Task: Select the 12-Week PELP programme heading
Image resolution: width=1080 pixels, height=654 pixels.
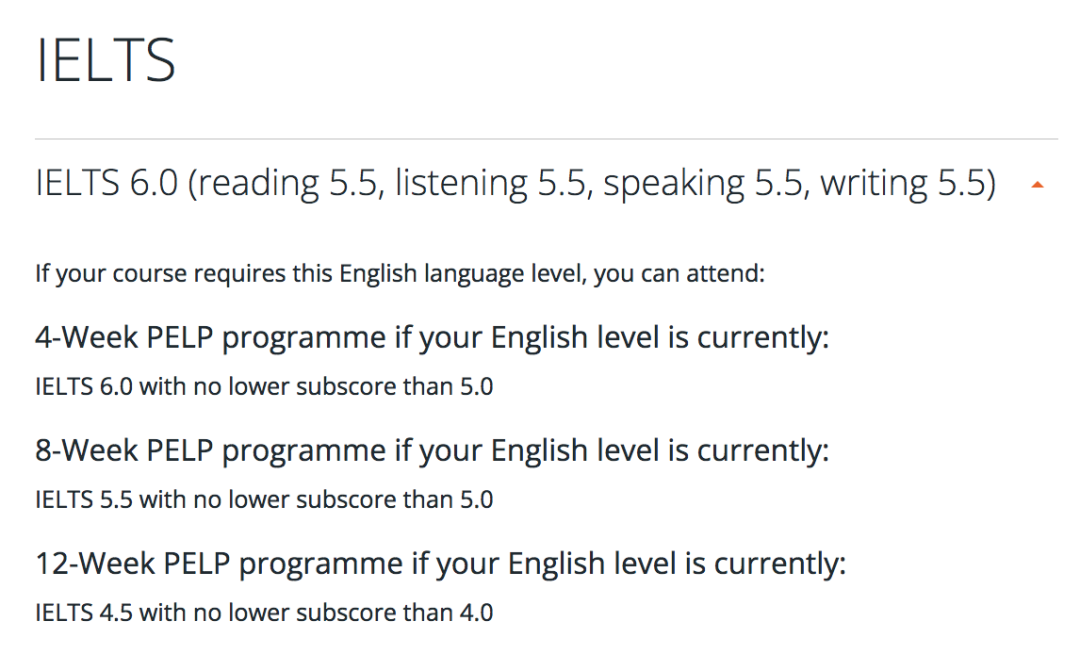Action: 440,564
